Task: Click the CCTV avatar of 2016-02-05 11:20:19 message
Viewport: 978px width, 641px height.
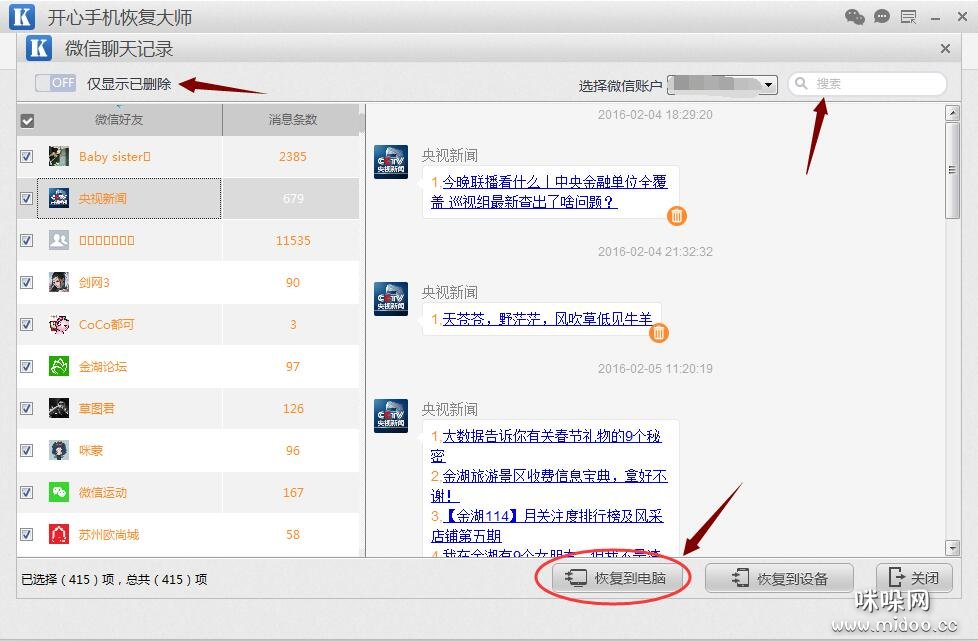Action: click(391, 416)
